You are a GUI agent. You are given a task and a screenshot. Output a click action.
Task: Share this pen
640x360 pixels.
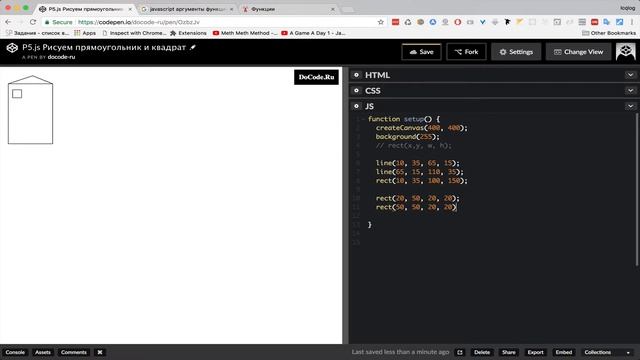[x=509, y=352]
